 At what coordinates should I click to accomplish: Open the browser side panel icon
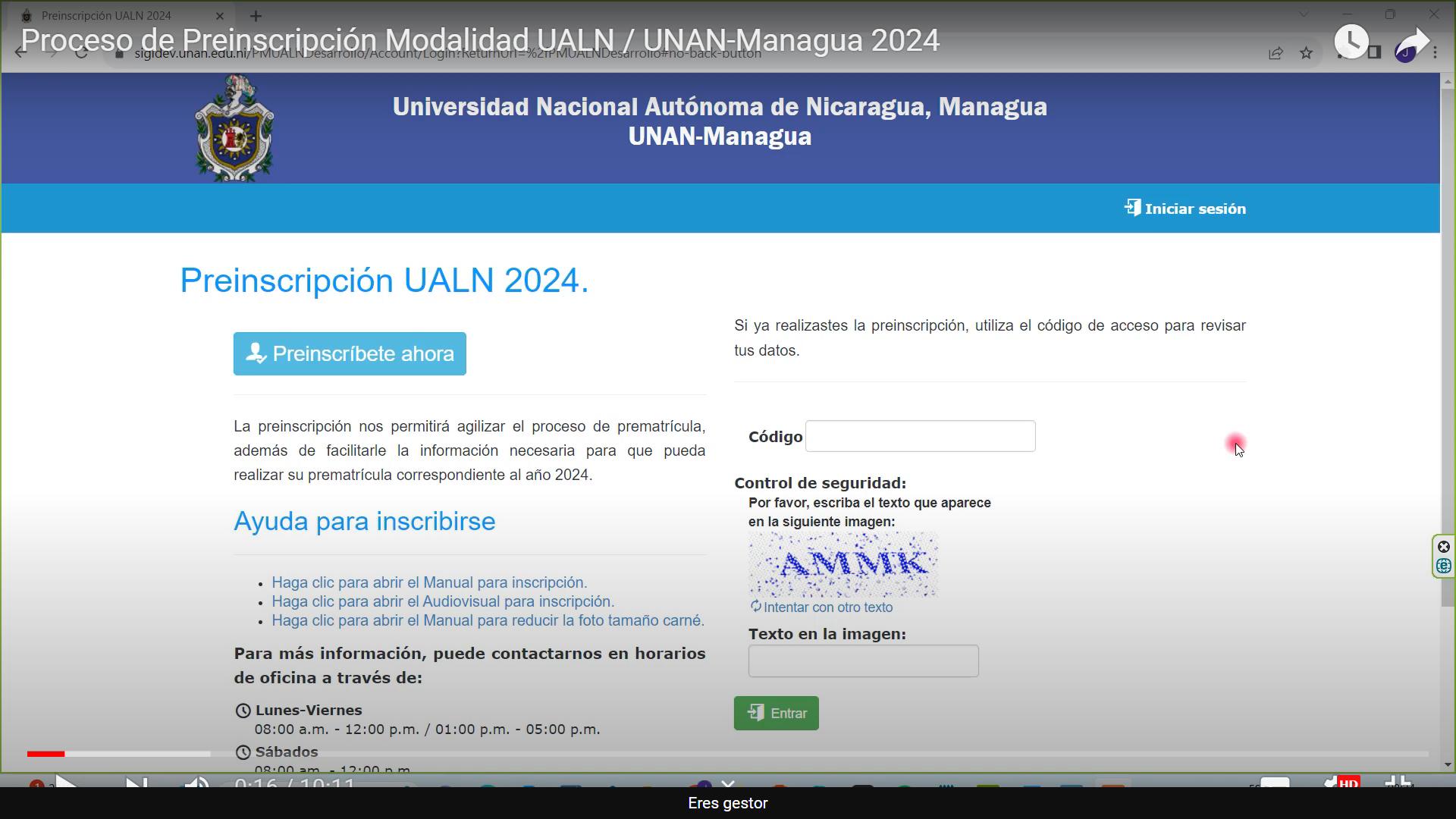tap(1374, 52)
